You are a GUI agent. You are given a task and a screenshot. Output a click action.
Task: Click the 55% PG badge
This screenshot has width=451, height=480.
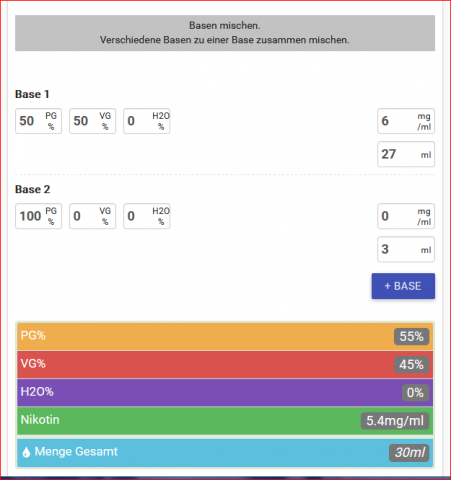411,336
